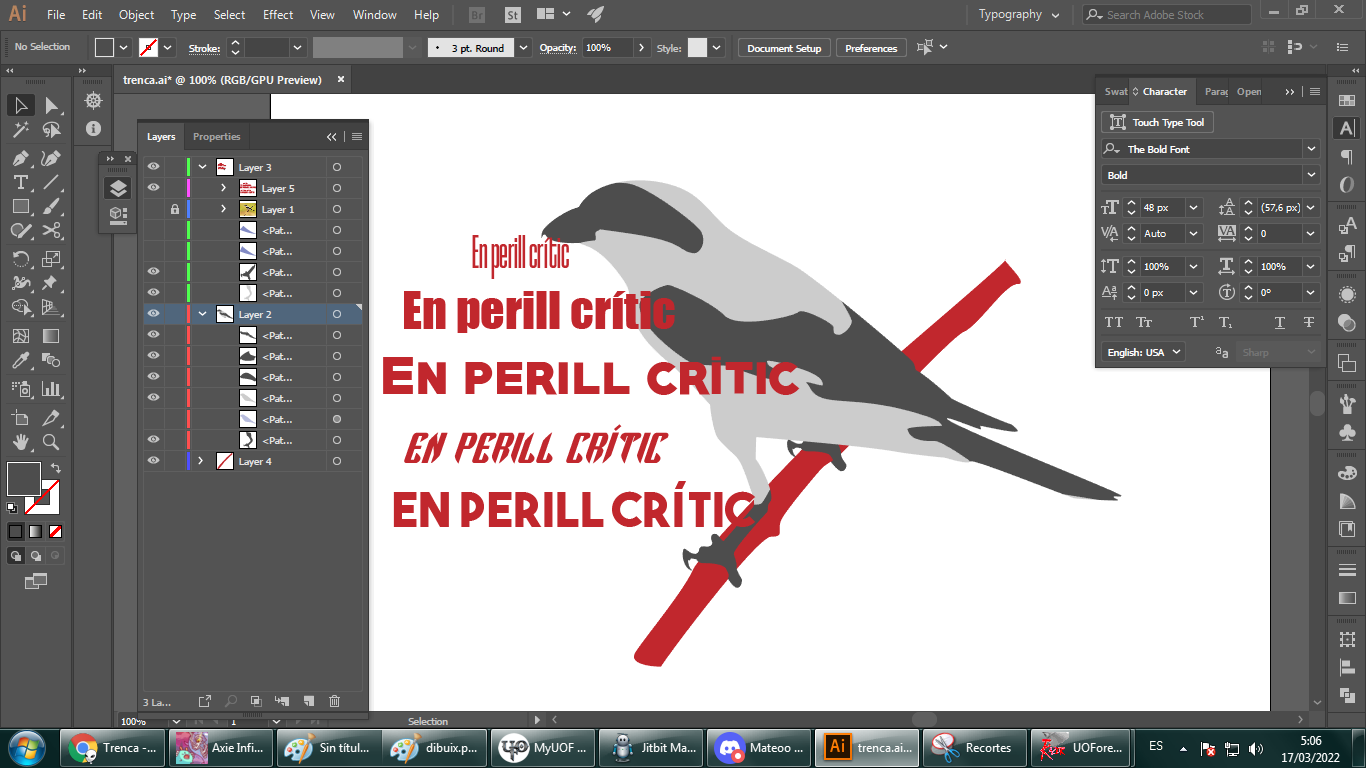This screenshot has height=768, width=1366.
Task: Open Character panel icon in right dock
Action: 1347,128
